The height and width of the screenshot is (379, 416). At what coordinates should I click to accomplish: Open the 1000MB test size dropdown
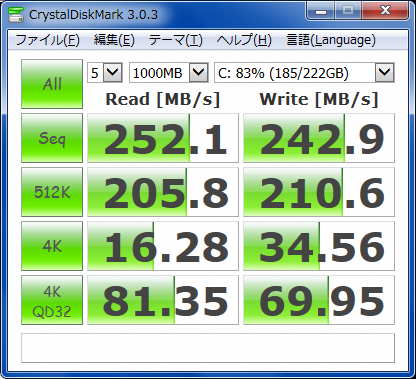(169, 72)
